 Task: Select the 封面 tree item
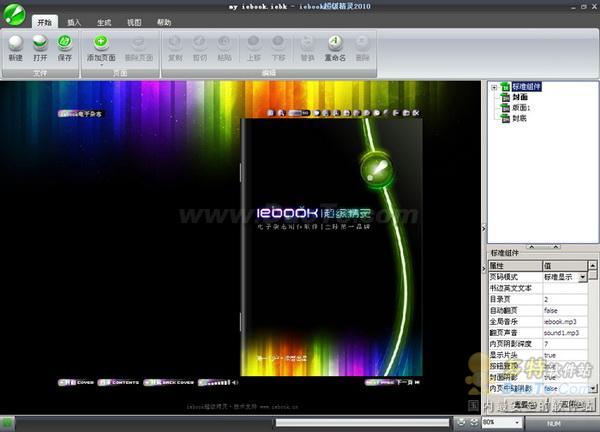520,97
